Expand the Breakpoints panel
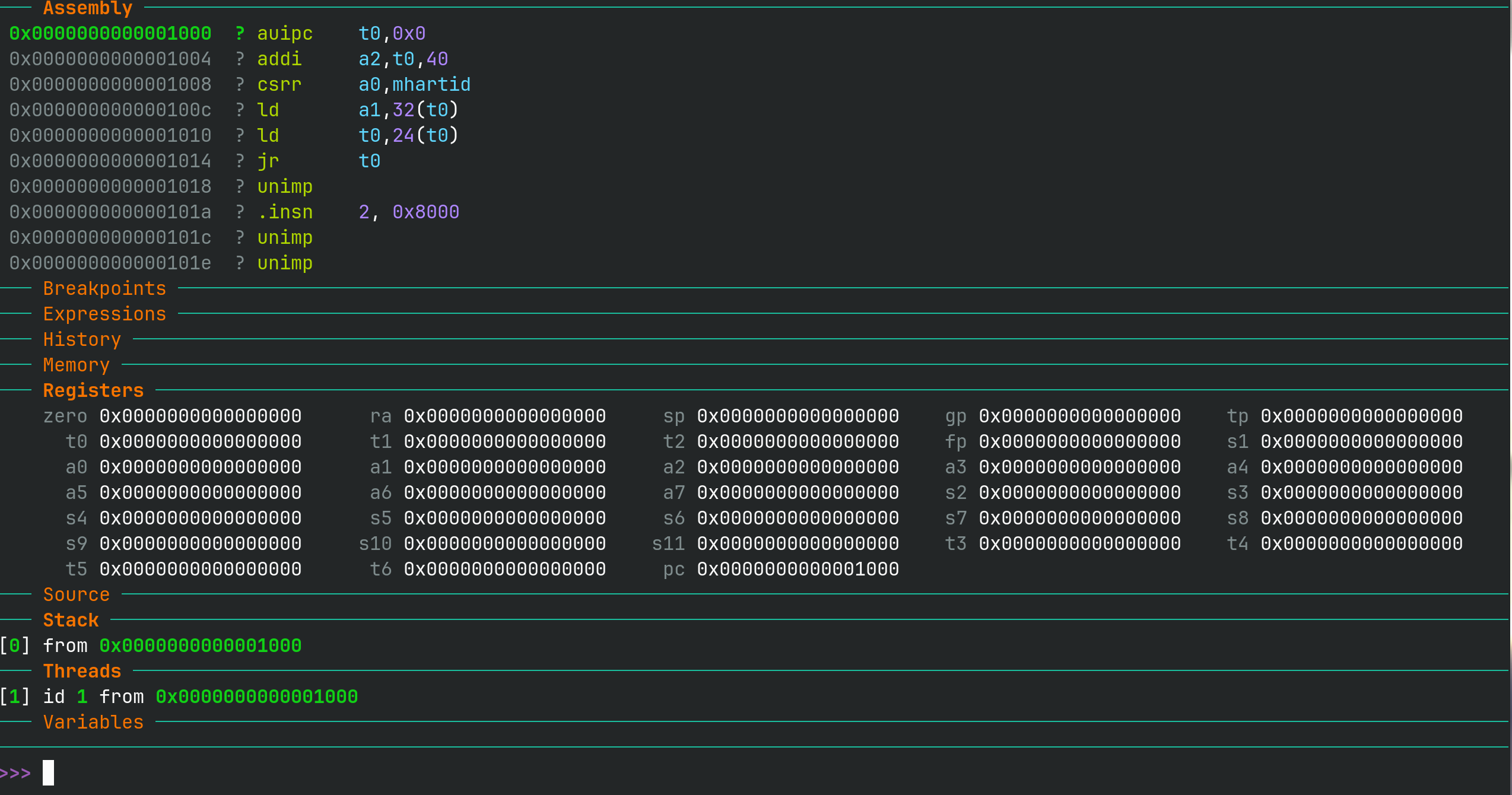 (104, 288)
